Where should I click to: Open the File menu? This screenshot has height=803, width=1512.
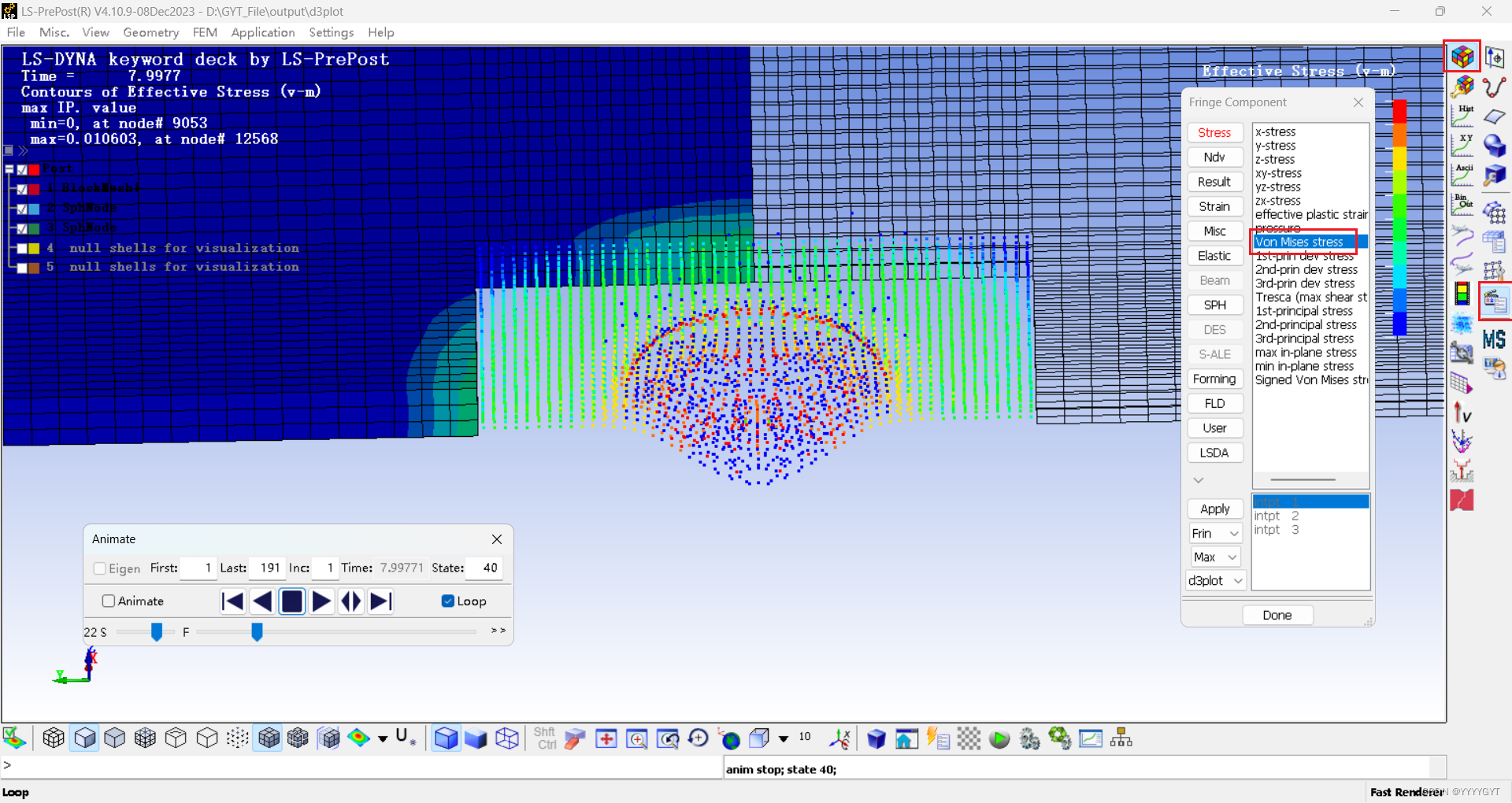[x=16, y=32]
